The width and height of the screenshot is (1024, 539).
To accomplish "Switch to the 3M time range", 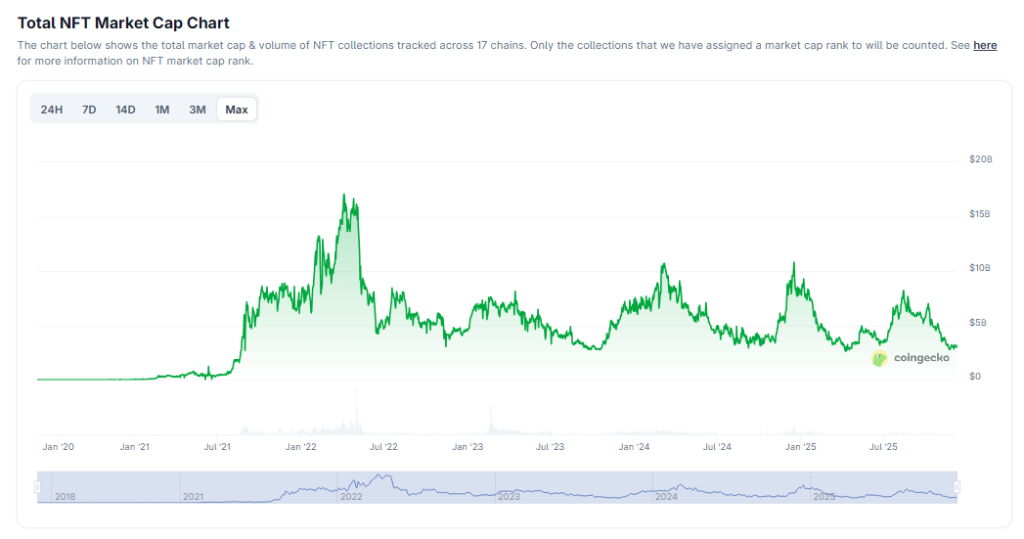I will 198,109.
